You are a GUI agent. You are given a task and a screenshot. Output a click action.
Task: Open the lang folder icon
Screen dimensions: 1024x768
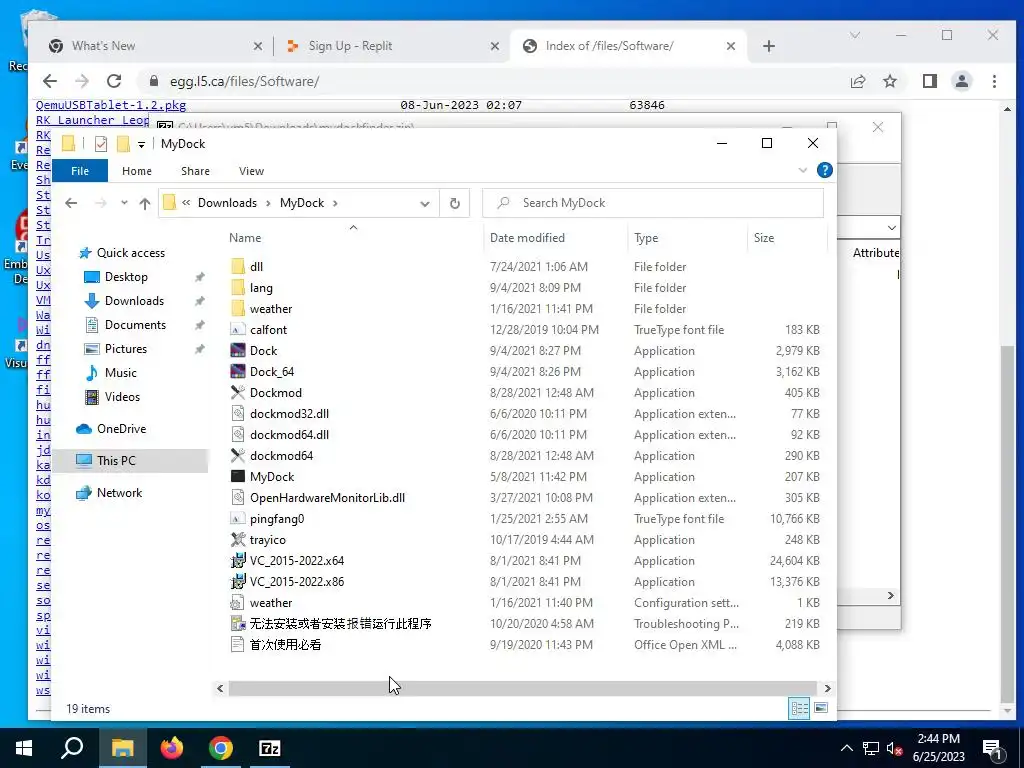click(238, 287)
